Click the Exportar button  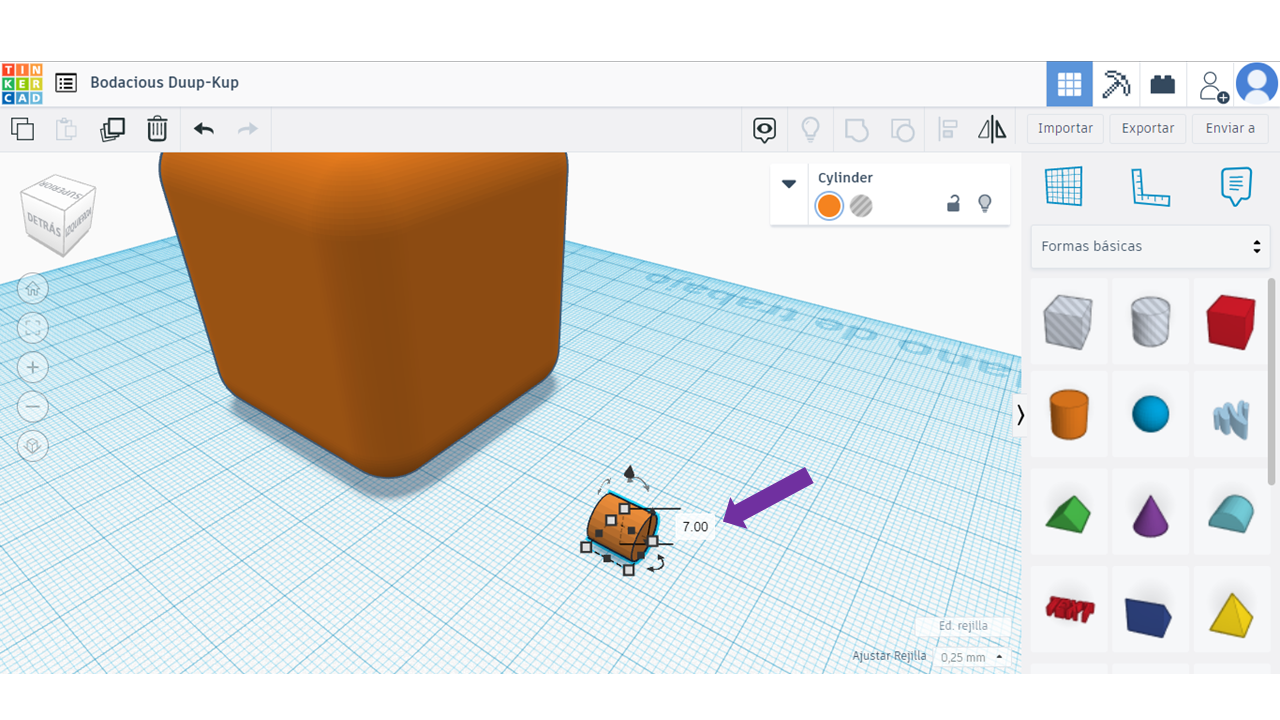pos(1148,129)
